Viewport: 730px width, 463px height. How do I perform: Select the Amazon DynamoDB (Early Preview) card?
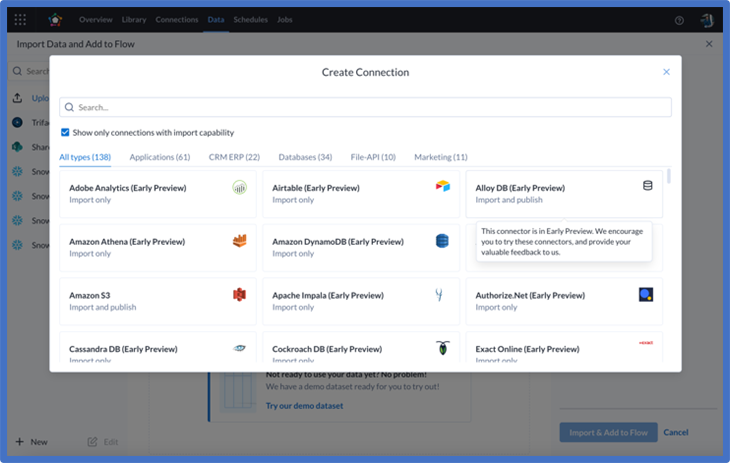(361, 247)
